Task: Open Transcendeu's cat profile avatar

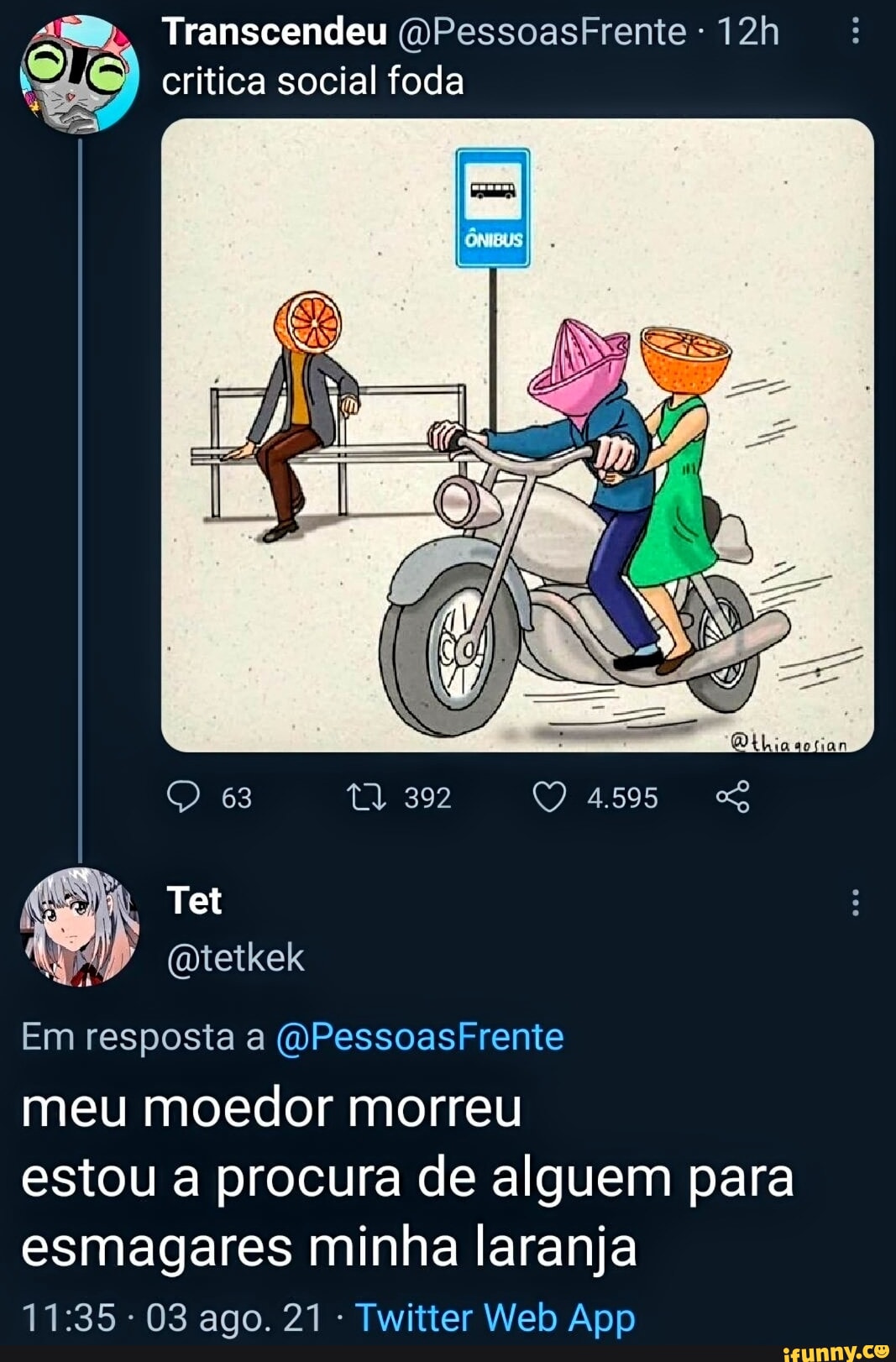Action: click(79, 74)
